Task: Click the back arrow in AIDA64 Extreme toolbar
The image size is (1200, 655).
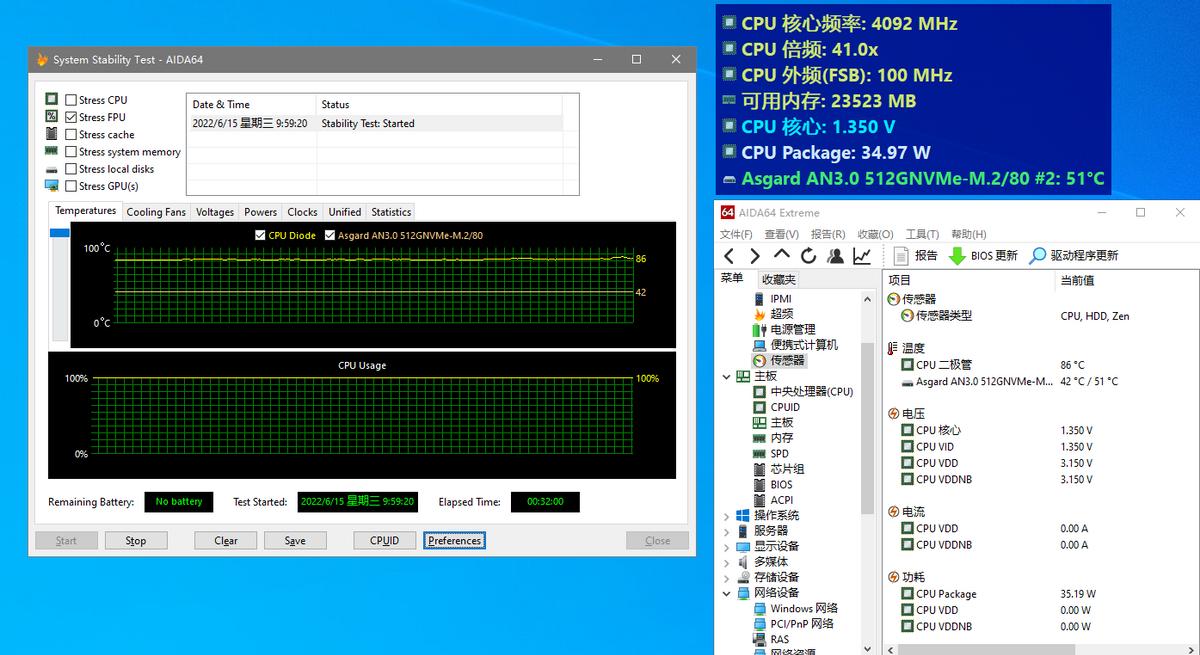Action: [729, 256]
